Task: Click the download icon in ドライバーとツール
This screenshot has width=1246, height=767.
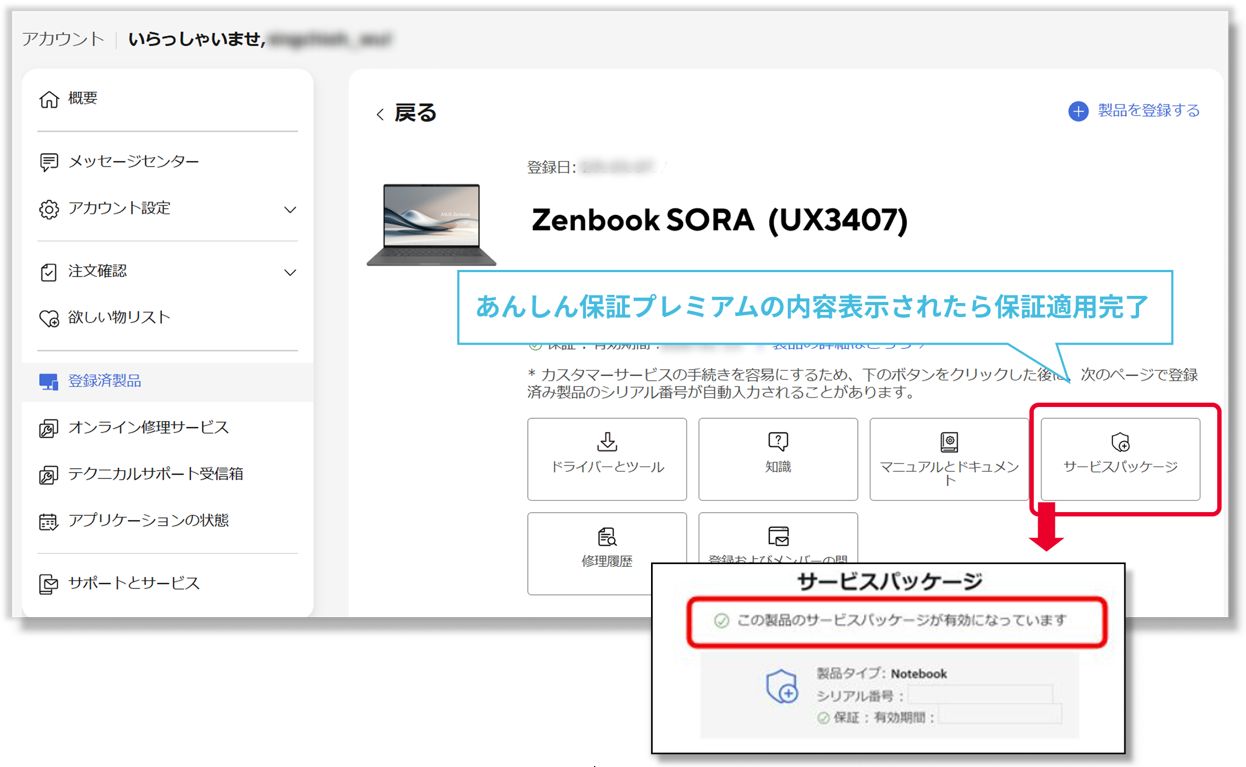Action: point(607,441)
